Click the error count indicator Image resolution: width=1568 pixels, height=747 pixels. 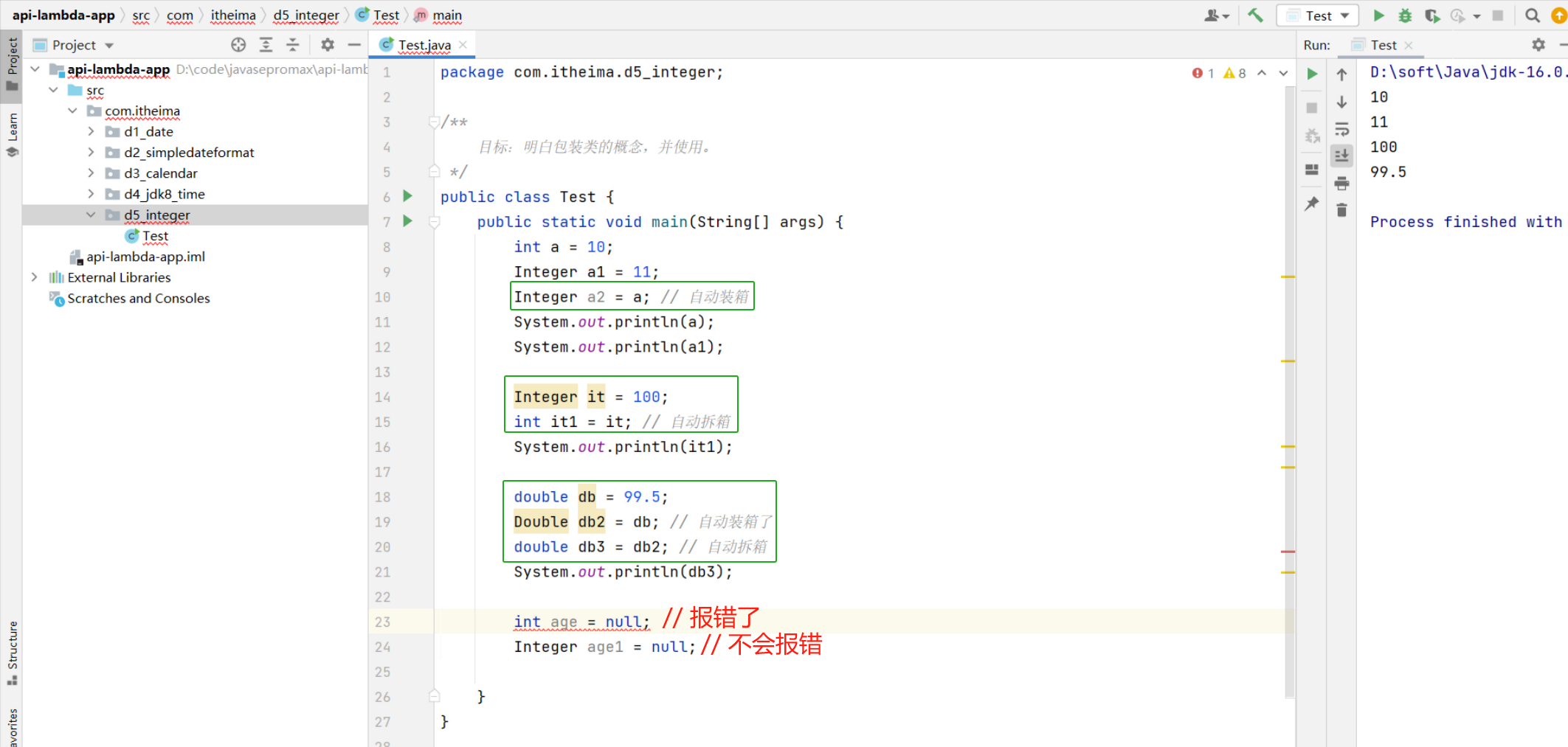click(x=1203, y=73)
